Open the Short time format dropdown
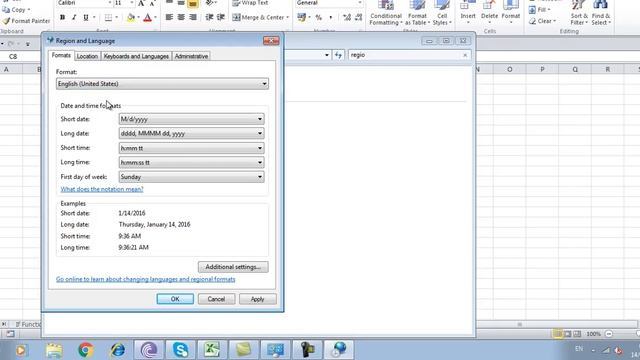The image size is (640, 360). click(x=191, y=148)
